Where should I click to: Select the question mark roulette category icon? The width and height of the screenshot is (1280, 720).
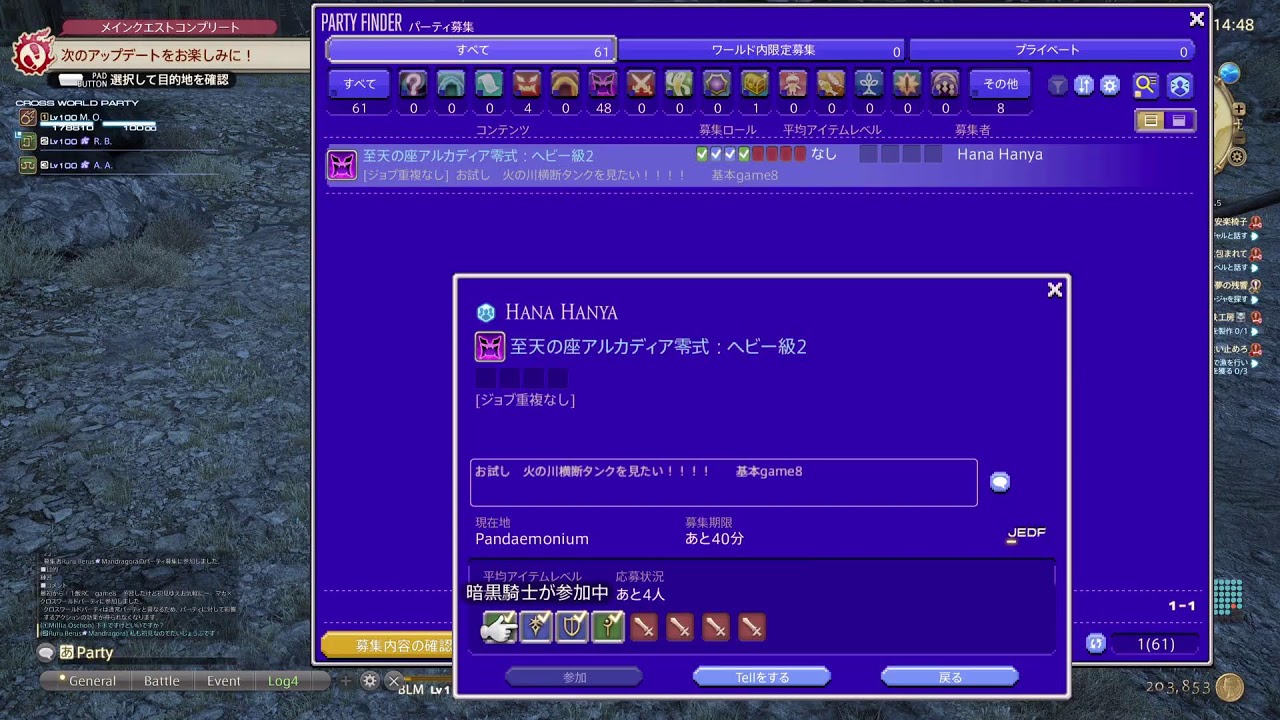coord(413,84)
